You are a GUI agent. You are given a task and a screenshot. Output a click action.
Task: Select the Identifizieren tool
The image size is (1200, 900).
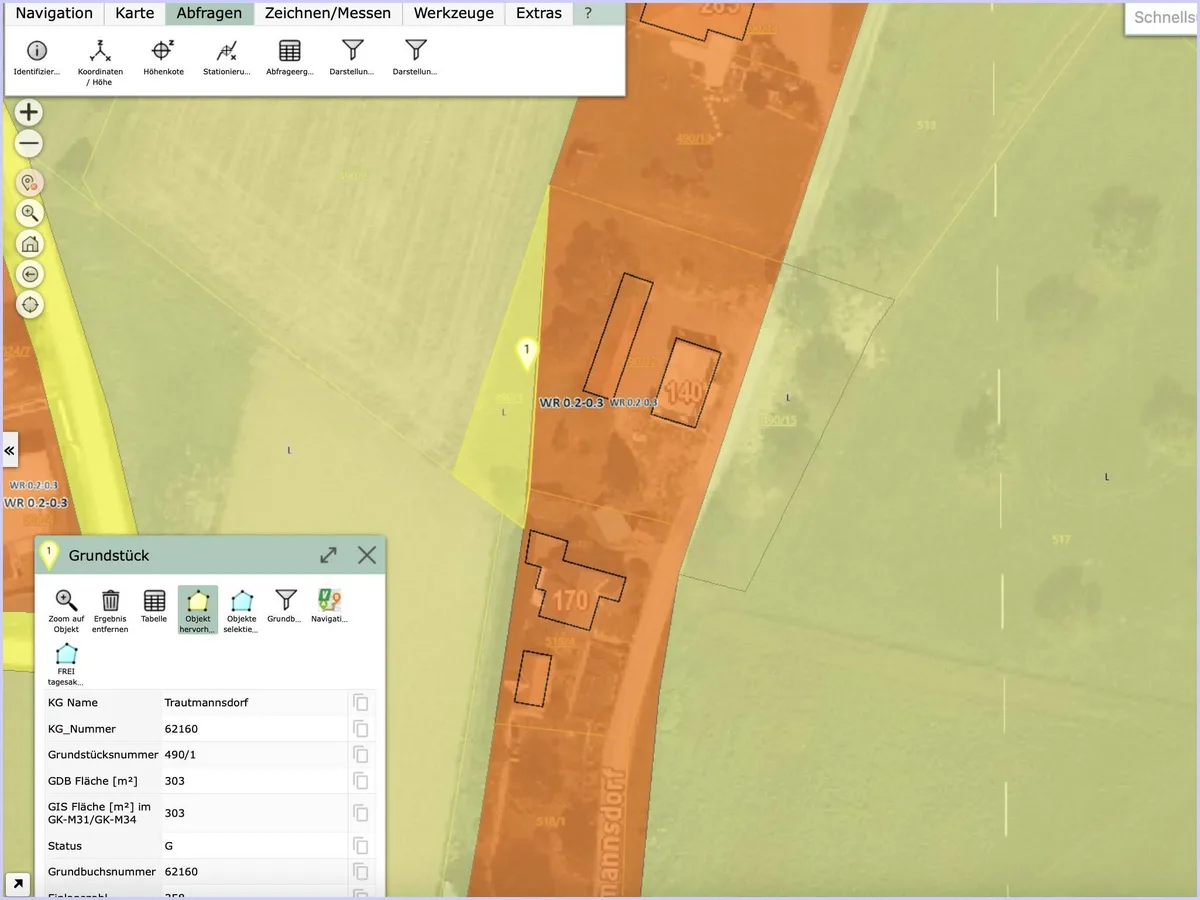[37, 58]
